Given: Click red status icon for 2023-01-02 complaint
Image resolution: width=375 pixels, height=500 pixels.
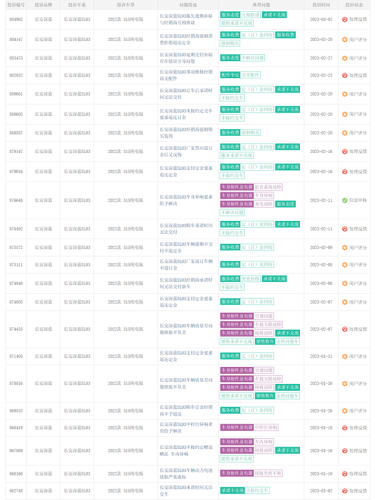Looking at the screenshot, I should [345, 491].
